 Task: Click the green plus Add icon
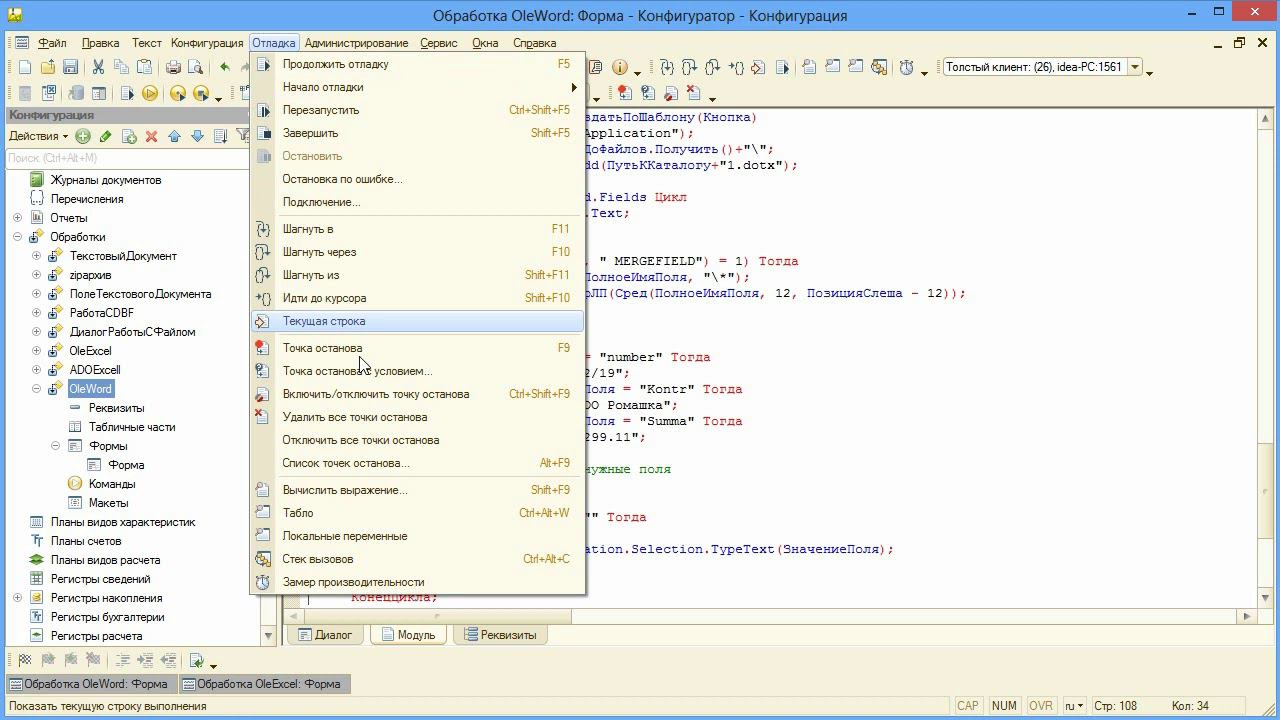pyautogui.click(x=83, y=136)
